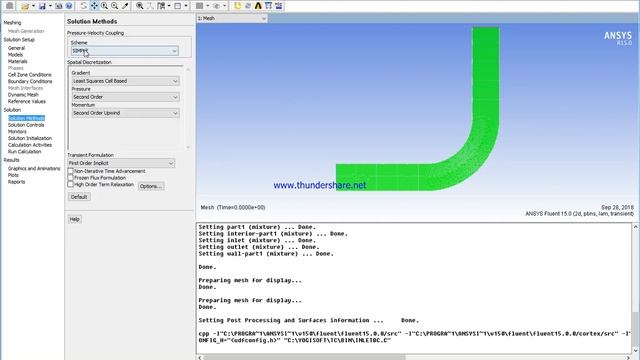Open dropdown arrow next to save icon
This screenshot has height=360, width=640.
pos(50,6)
